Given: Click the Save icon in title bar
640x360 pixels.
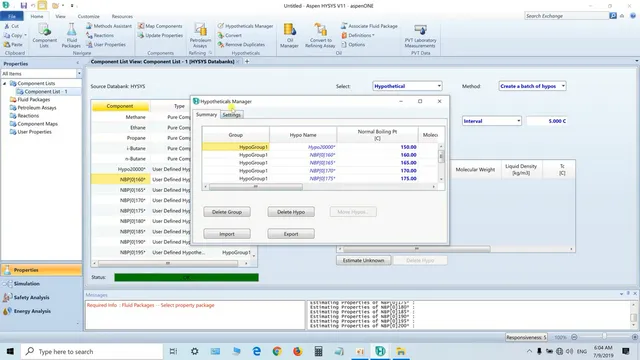Looking at the screenshot, I should (23, 6).
